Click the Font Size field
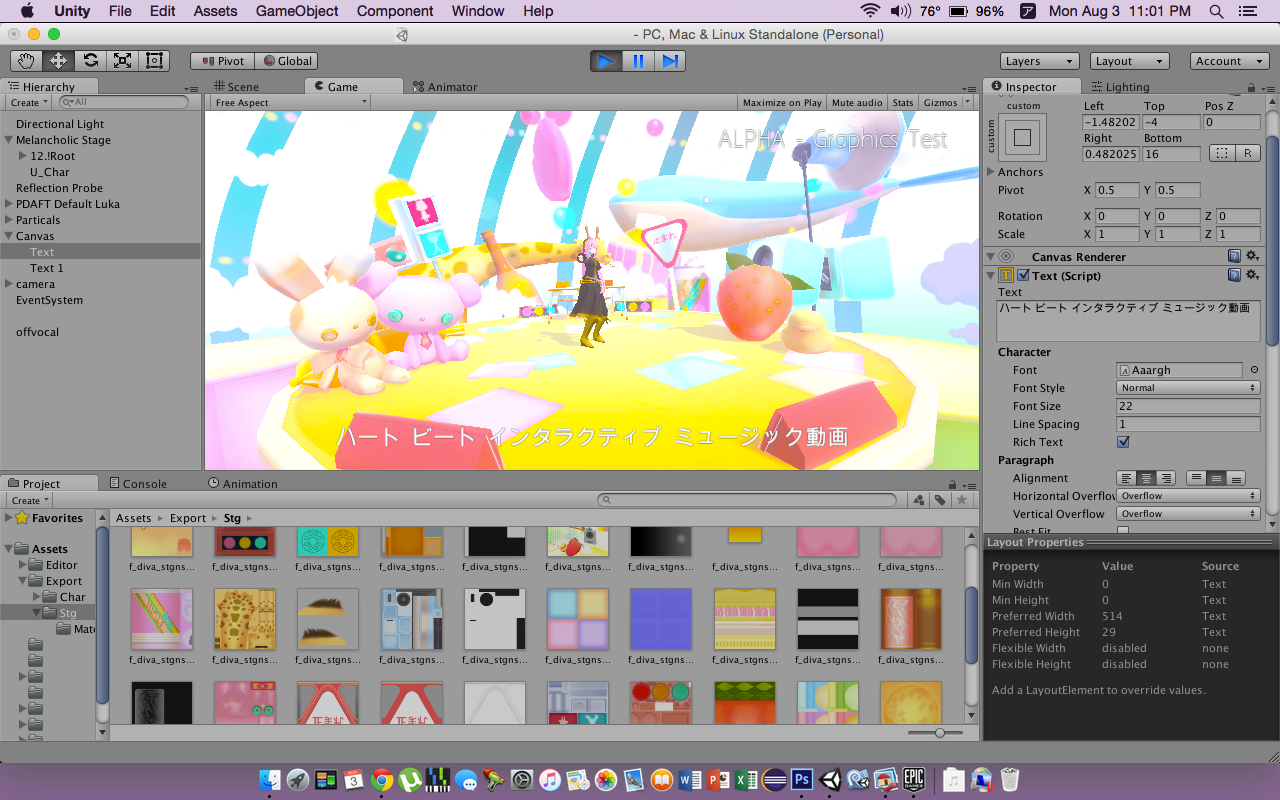 [x=1188, y=406]
